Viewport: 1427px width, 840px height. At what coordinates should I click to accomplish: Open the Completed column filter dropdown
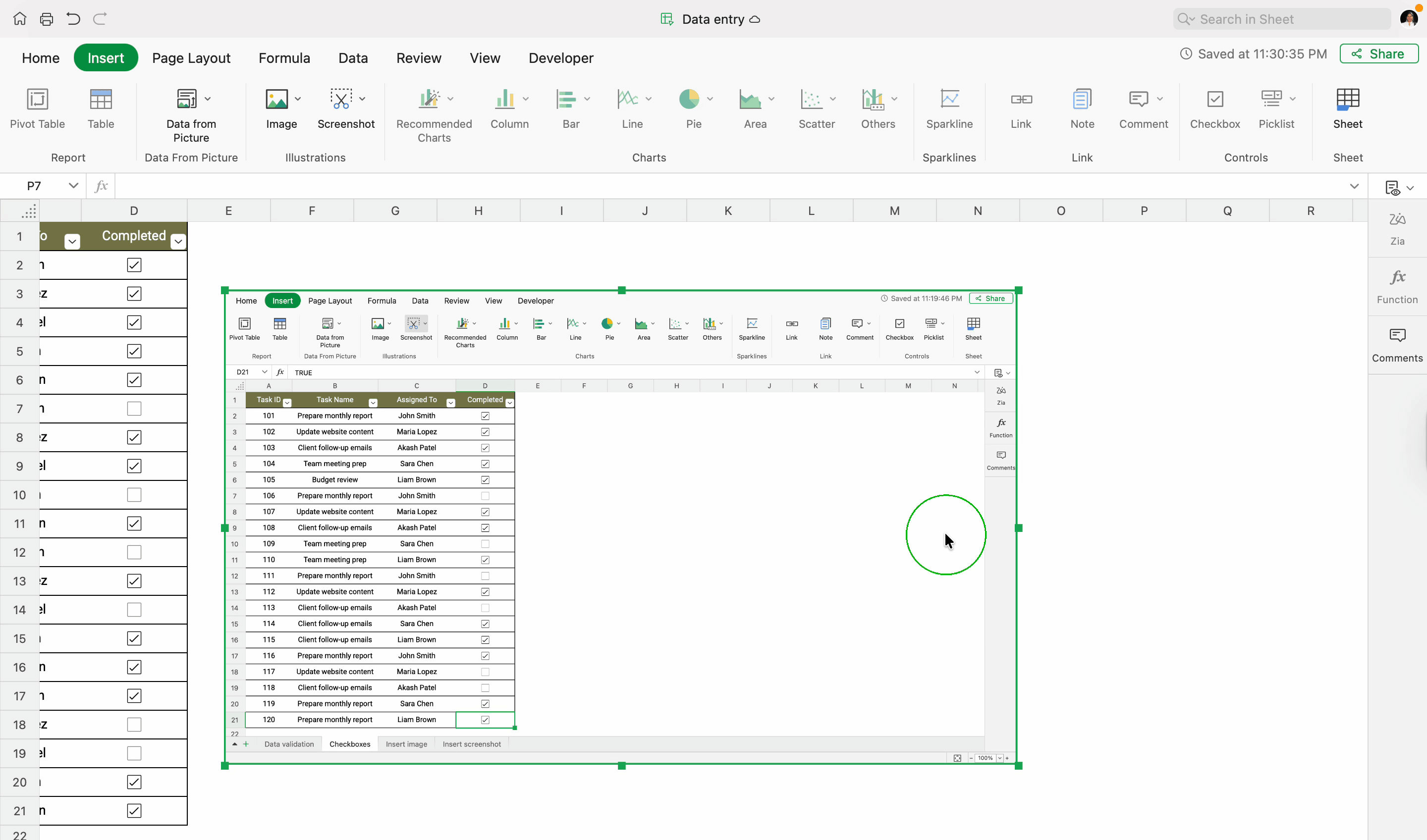[x=178, y=242]
